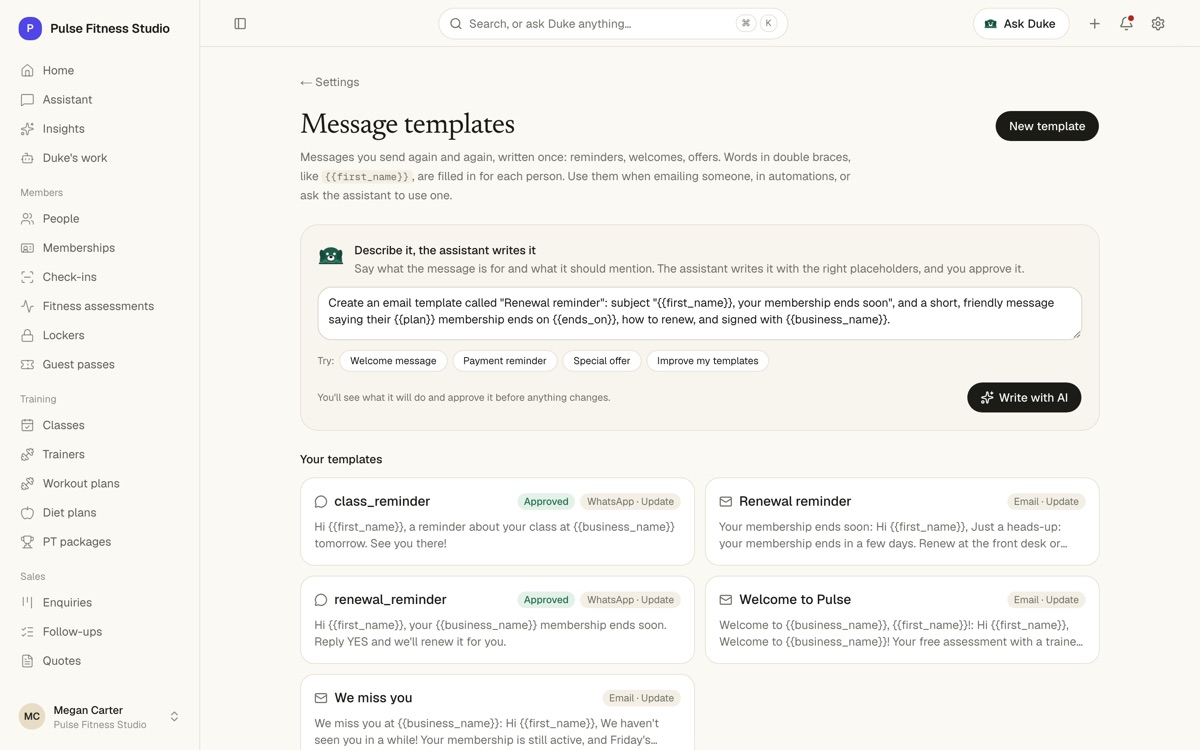Image resolution: width=1200 pixels, height=750 pixels.
Task: Open the We miss you template
Action: [x=497, y=712]
